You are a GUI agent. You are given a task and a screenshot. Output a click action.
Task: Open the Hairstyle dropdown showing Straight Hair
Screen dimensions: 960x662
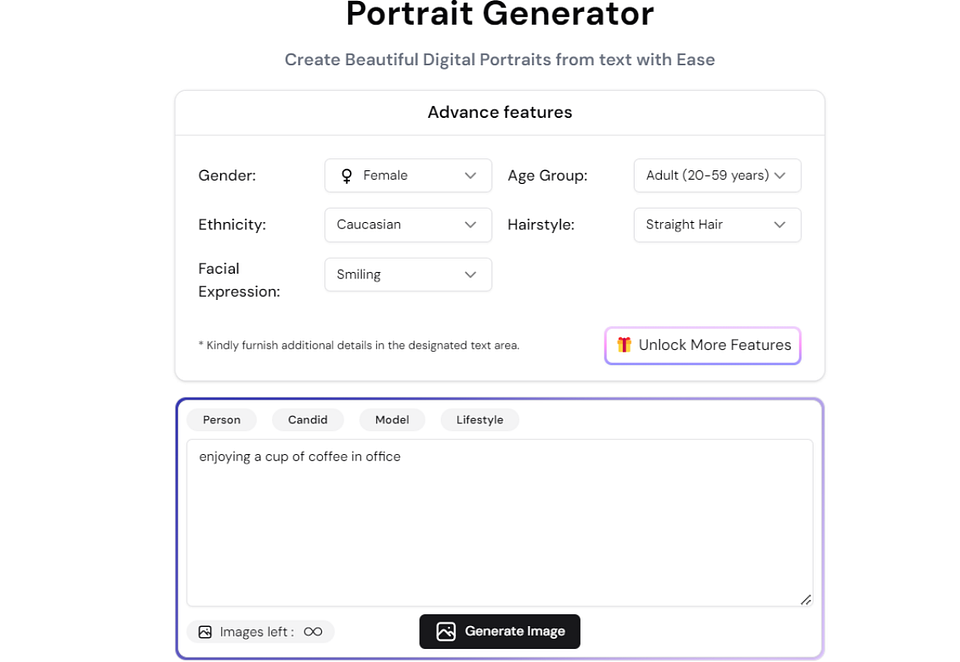717,225
